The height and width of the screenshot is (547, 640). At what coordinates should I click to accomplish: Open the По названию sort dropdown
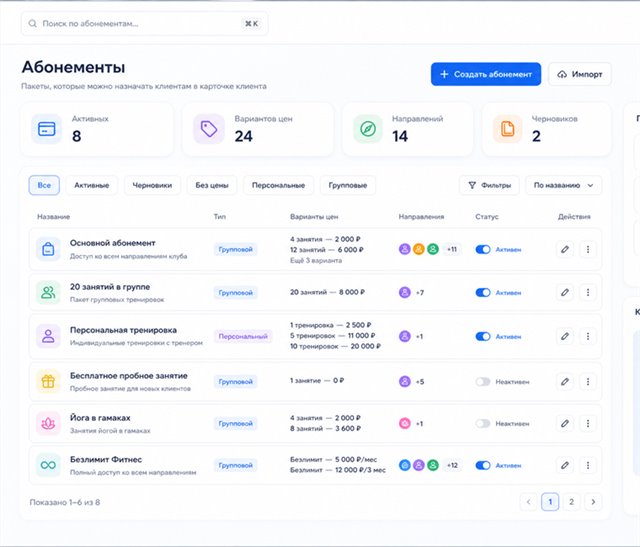click(x=564, y=185)
